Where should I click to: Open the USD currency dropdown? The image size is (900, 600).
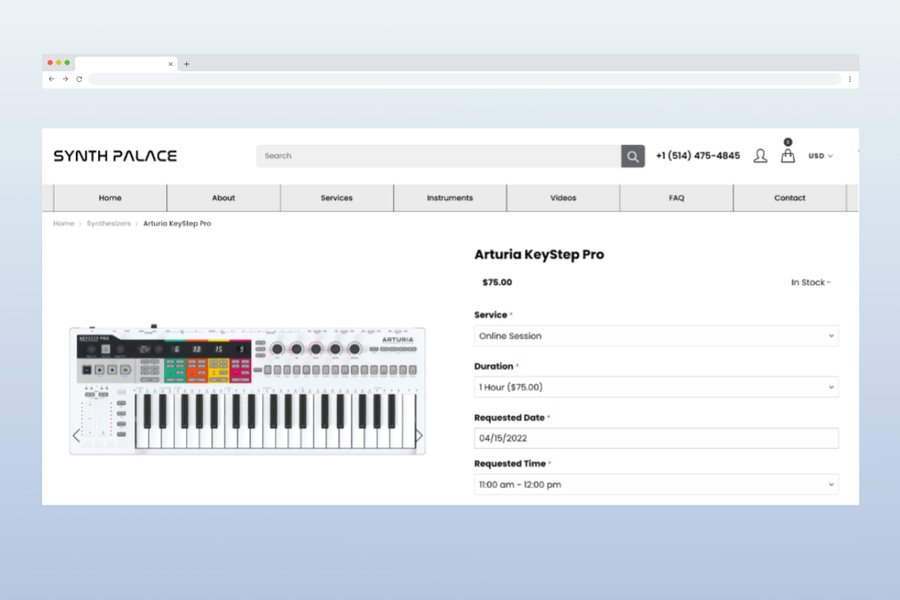820,156
